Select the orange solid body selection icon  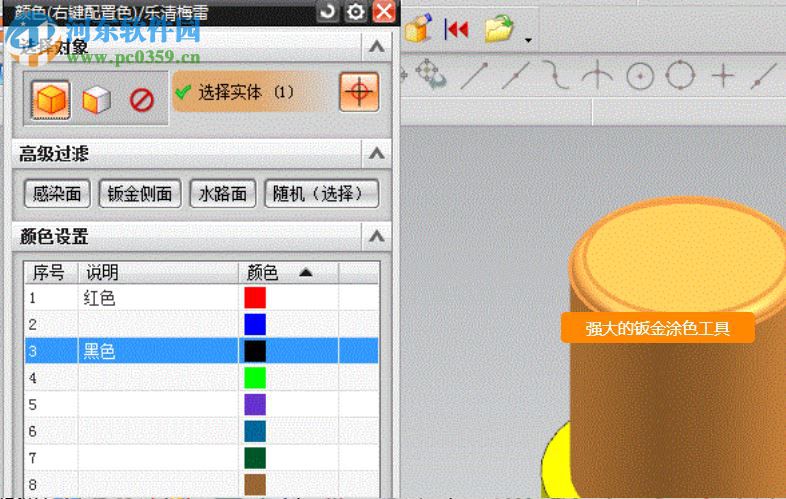[50, 100]
